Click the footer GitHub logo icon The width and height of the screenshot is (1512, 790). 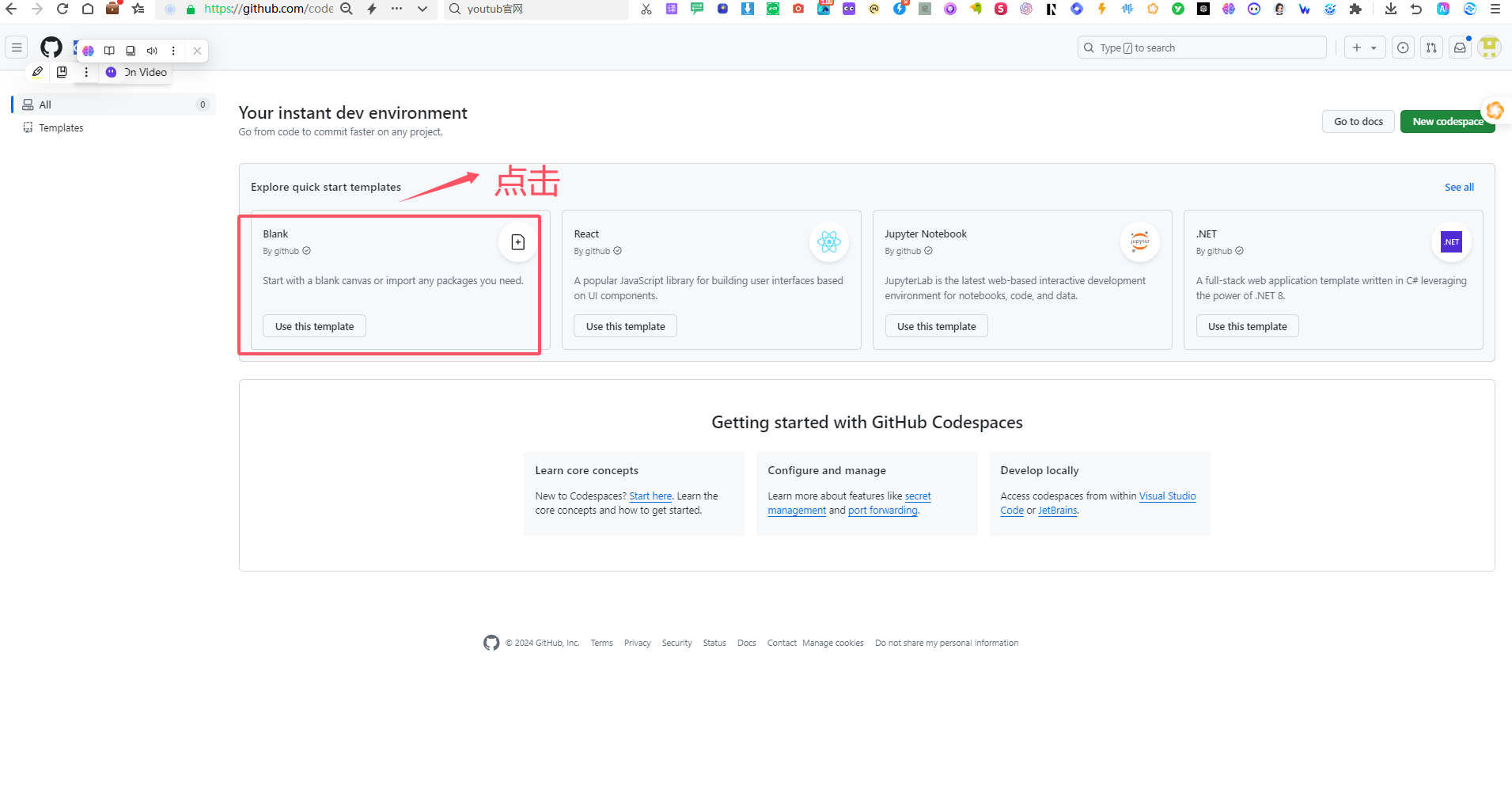point(491,643)
